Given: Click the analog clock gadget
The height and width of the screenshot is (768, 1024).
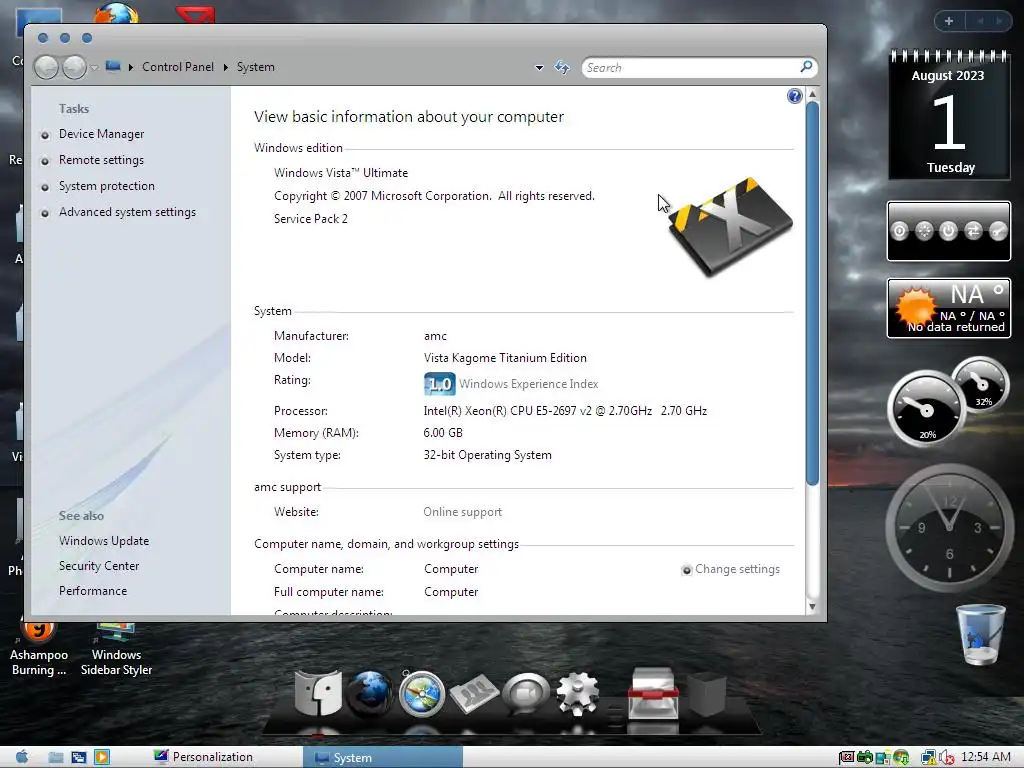Looking at the screenshot, I should pyautogui.click(x=949, y=528).
